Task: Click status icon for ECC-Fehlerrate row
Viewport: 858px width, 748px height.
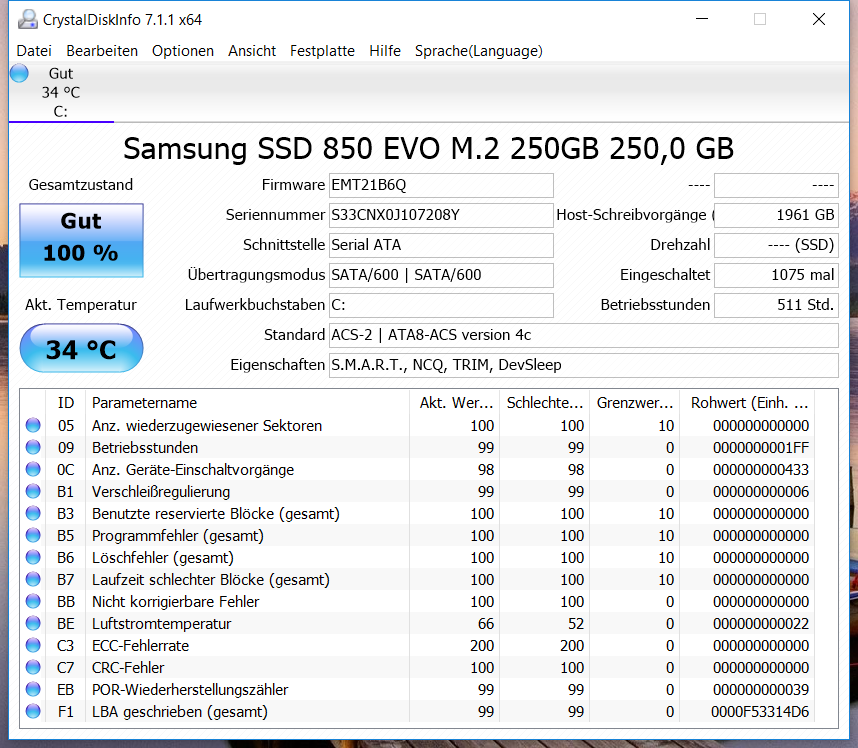Action: point(33,645)
